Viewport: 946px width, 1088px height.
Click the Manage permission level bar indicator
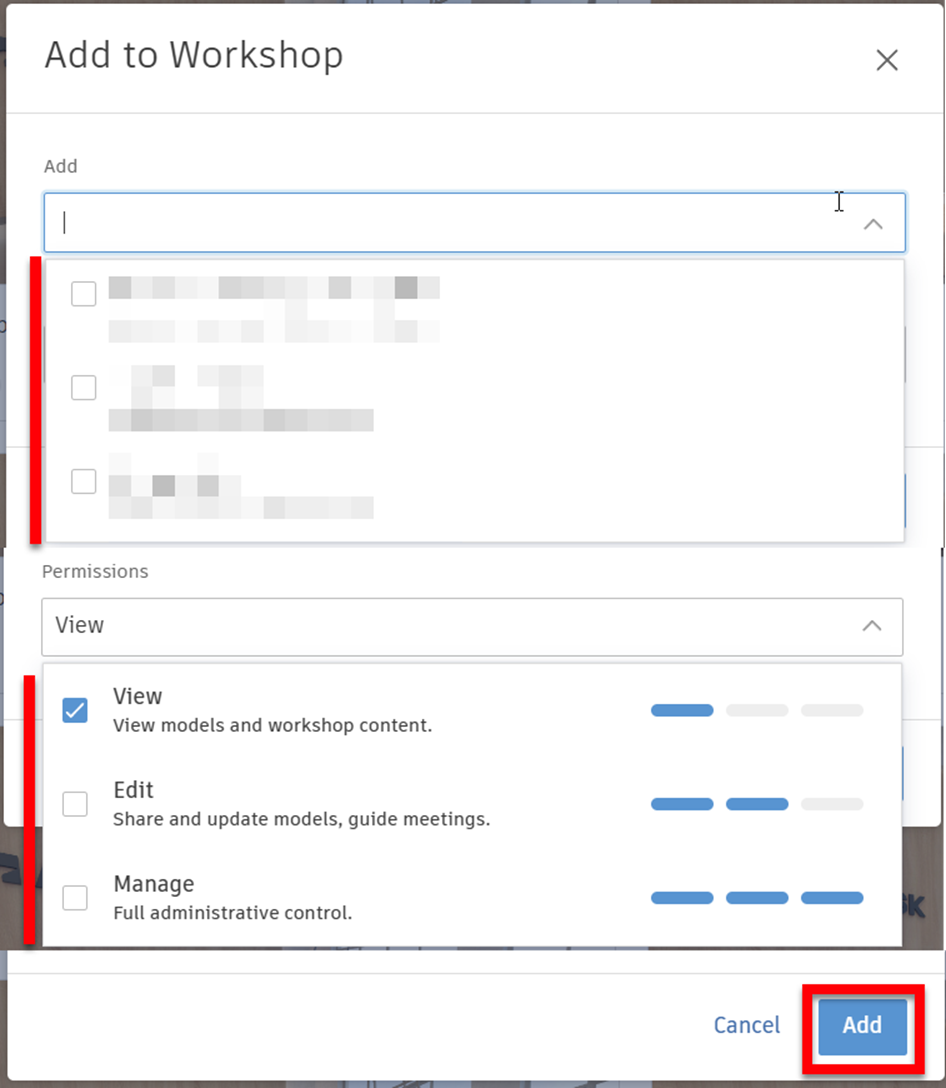pyautogui.click(x=756, y=898)
